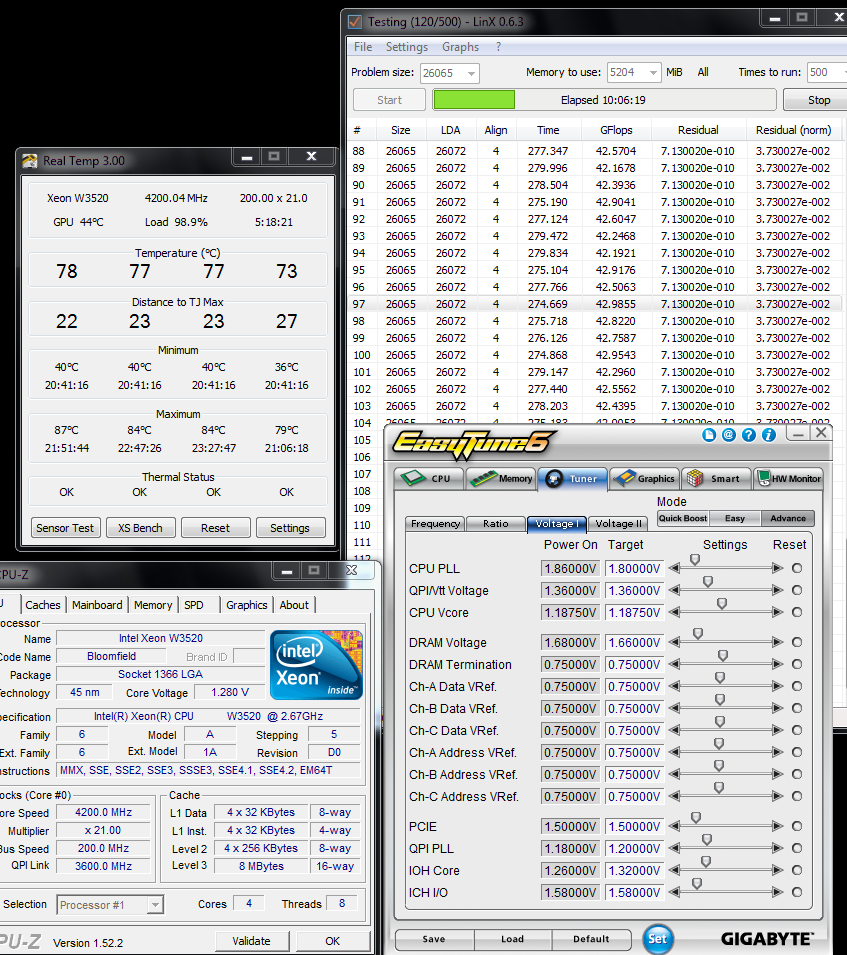Increase PCIE voltage with right arrow
The width and height of the screenshot is (847, 955).
pos(778,826)
